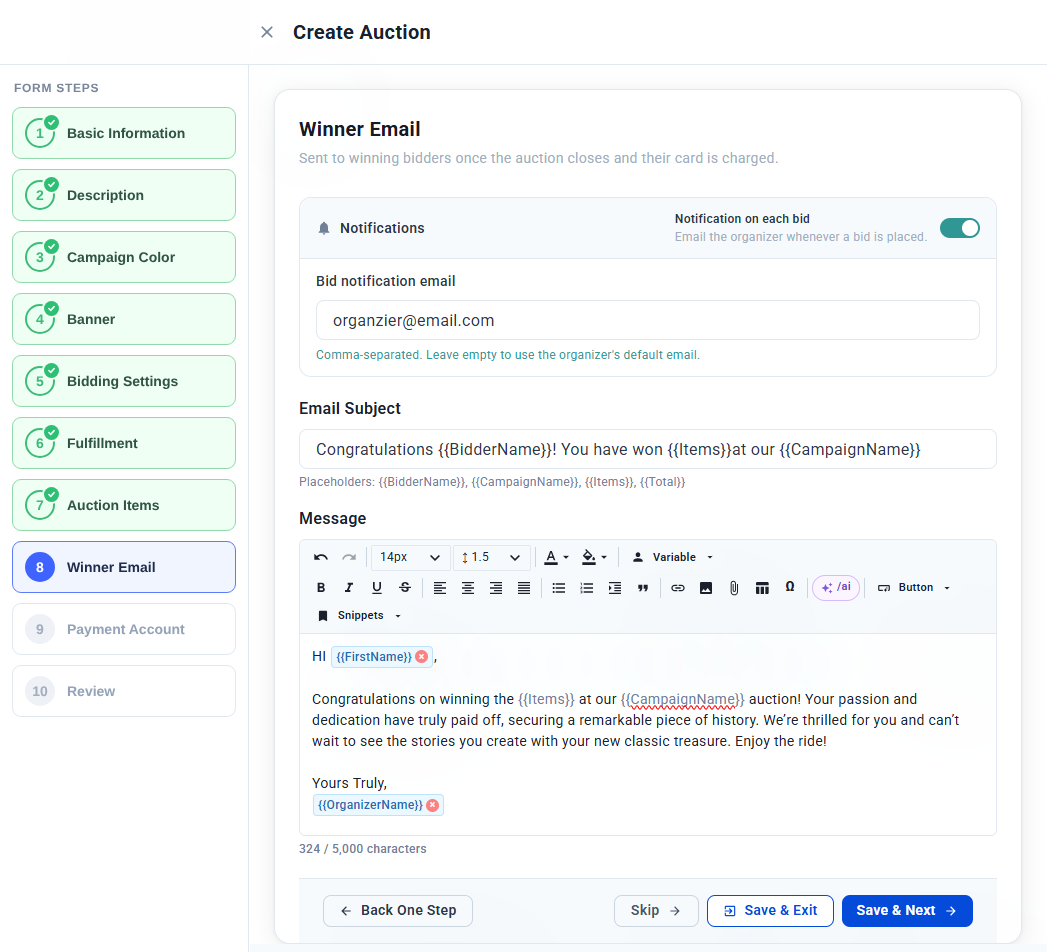This screenshot has width=1047, height=952.
Task: Open the Snippets dropdown
Action: point(359,616)
